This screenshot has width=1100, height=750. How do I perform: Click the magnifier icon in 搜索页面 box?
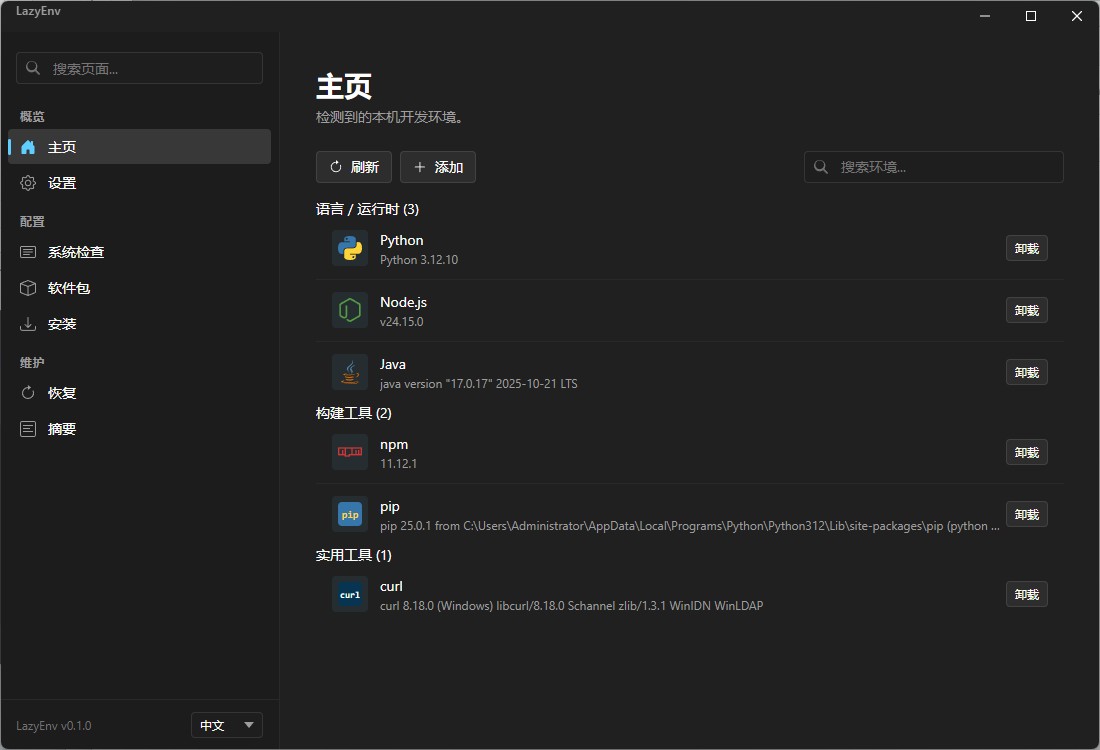point(33,68)
